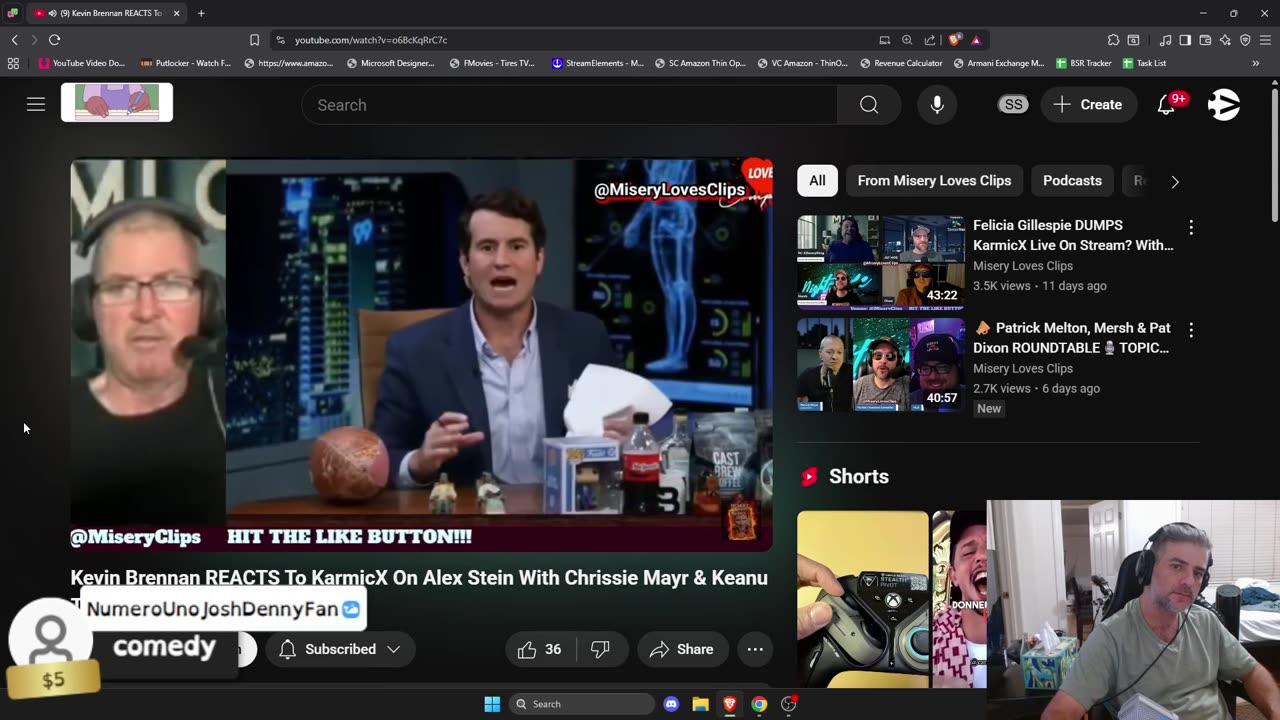Image resolution: width=1280 pixels, height=720 pixels.
Task: Open options for Patrick Melton video
Action: [1191, 329]
